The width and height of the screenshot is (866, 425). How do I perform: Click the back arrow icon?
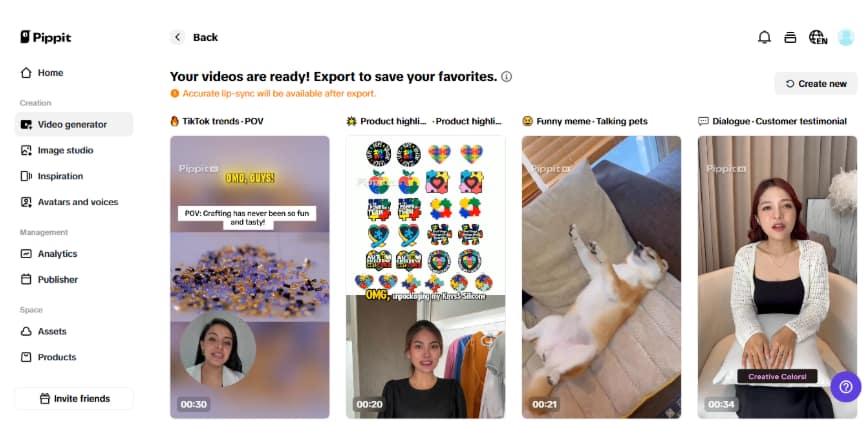[x=177, y=38]
